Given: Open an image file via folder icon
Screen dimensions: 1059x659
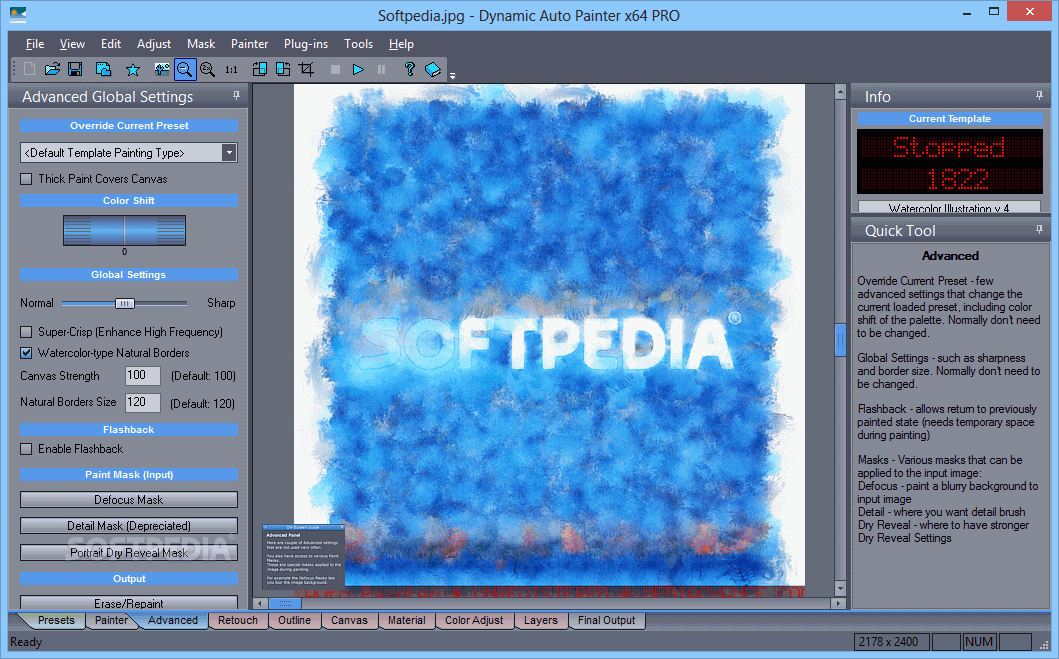Looking at the screenshot, I should pos(52,69).
